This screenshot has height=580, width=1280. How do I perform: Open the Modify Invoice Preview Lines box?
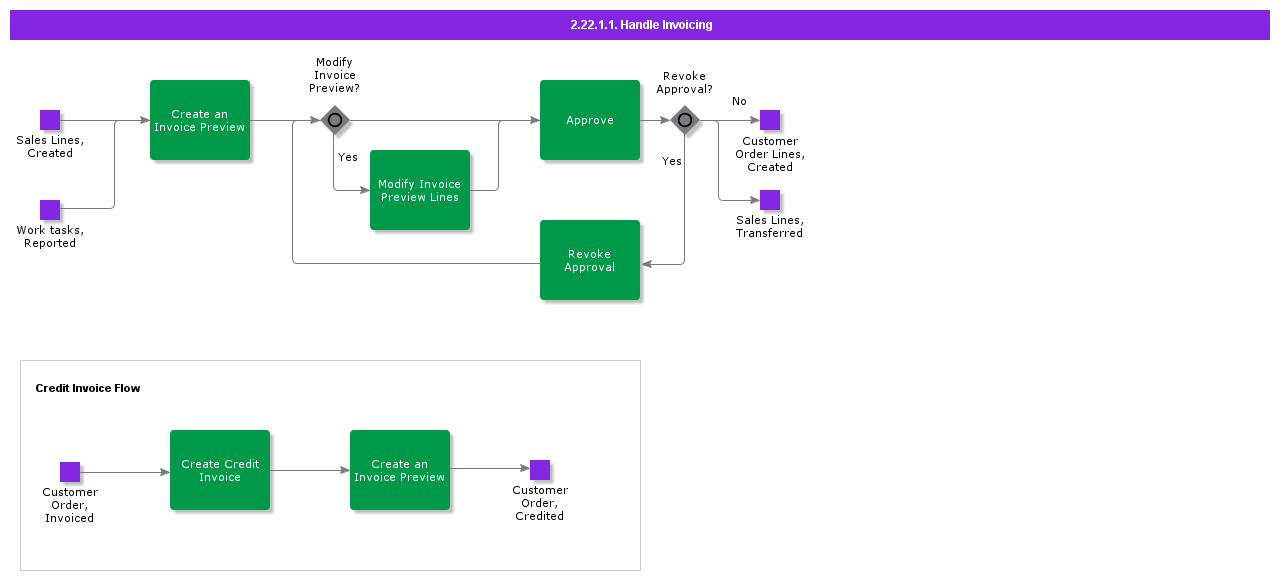coord(420,190)
